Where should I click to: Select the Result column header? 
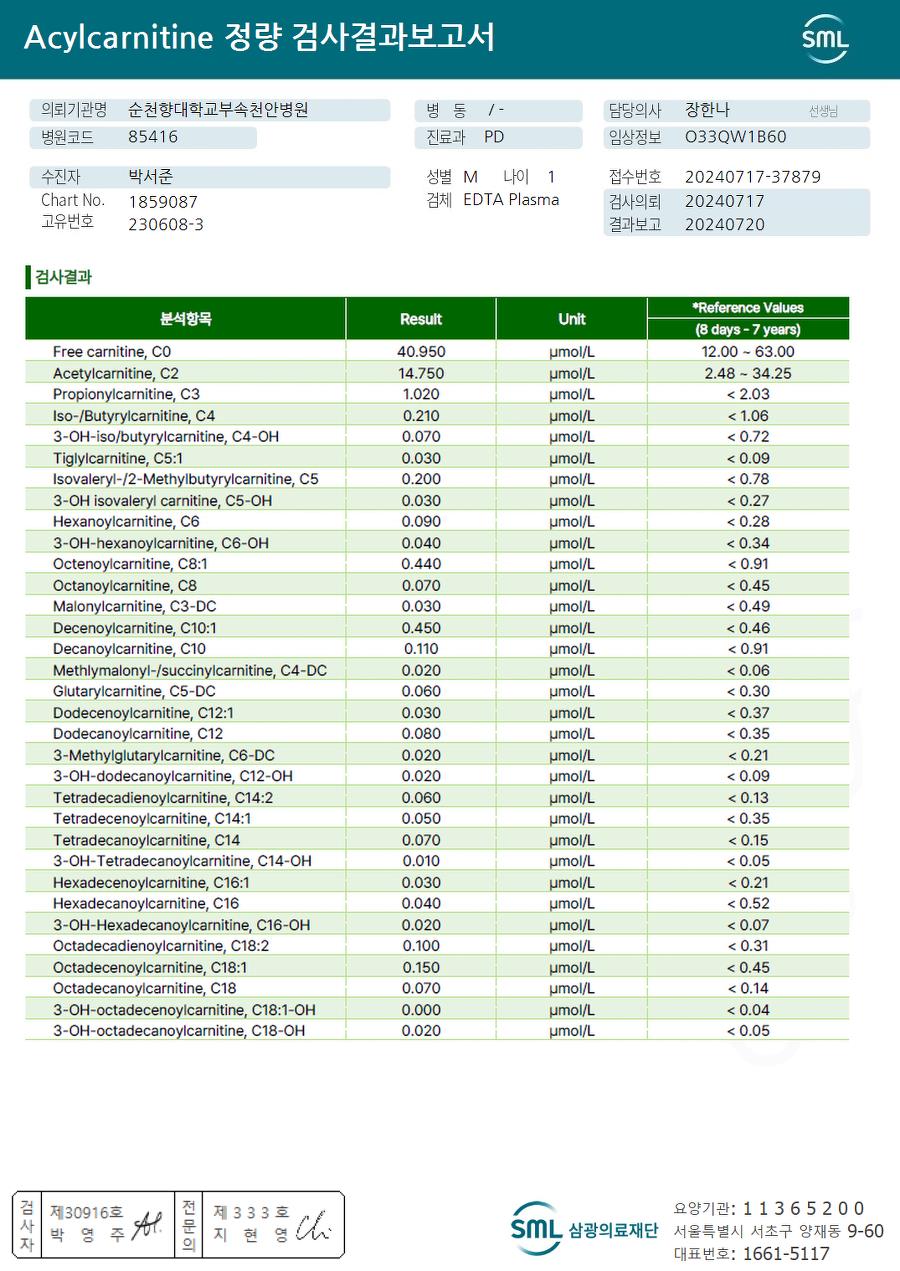coord(421,319)
